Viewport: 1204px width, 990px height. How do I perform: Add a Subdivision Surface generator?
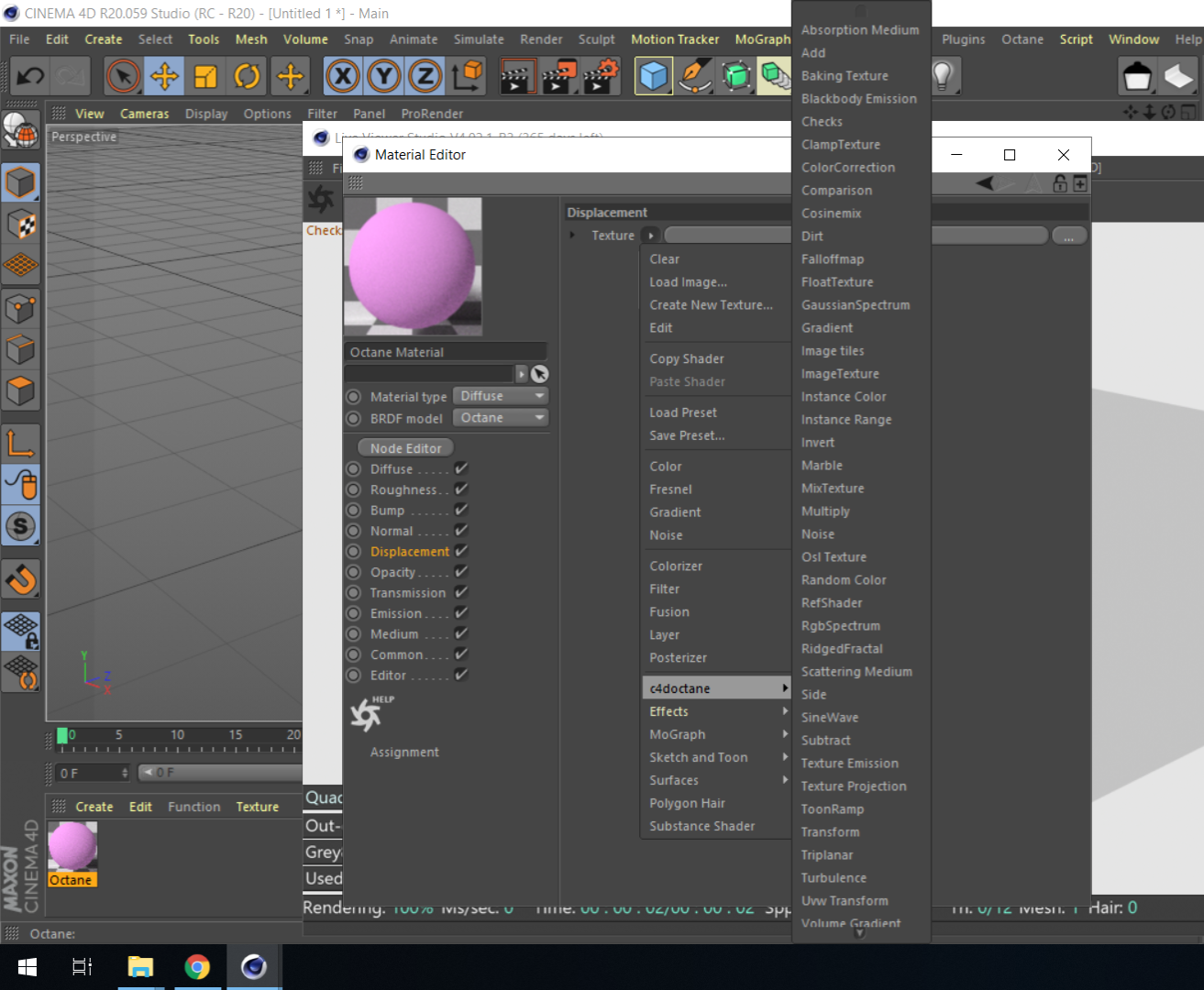point(736,76)
